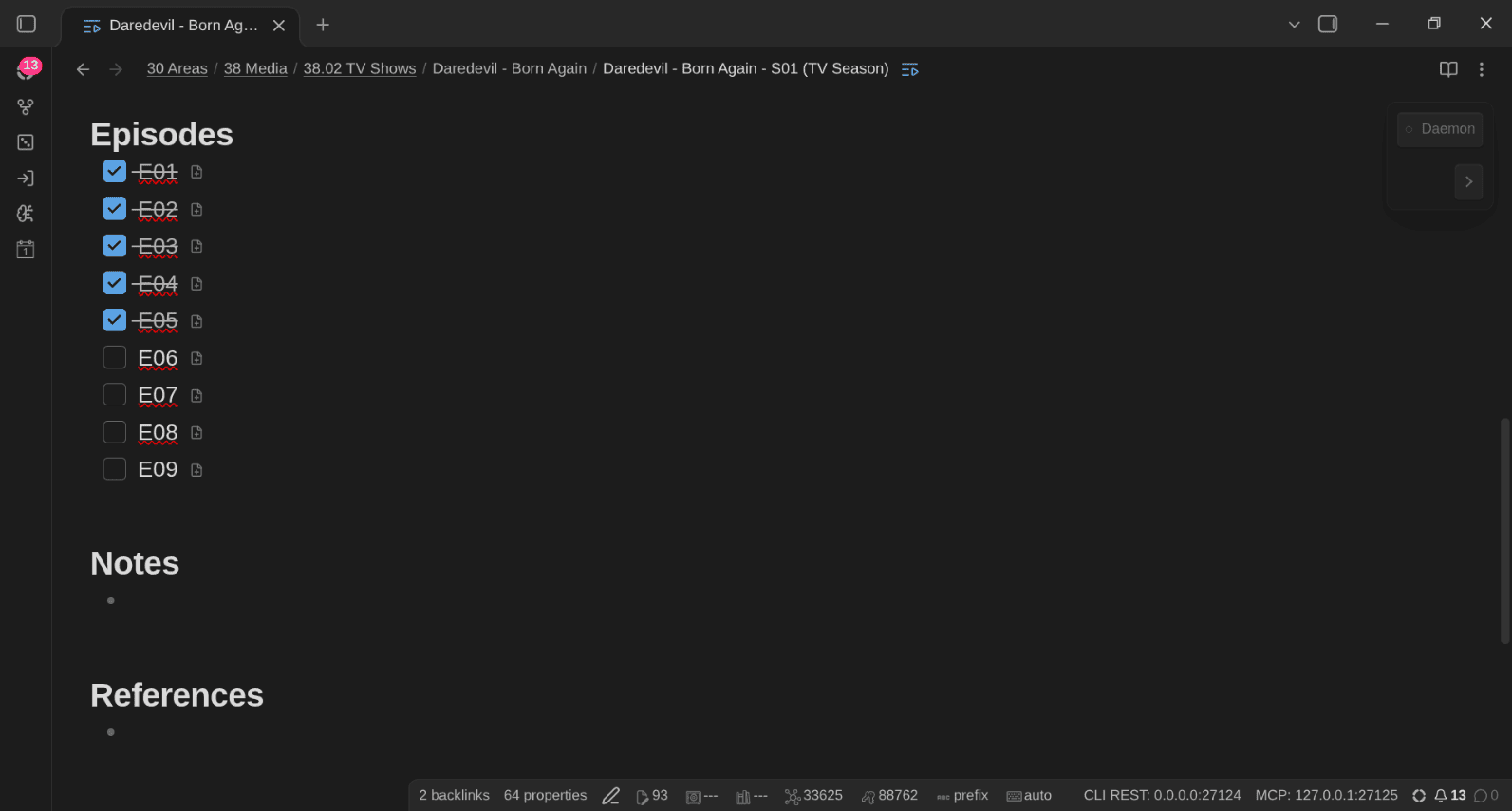Click the brain icon in left ribbon
Image resolution: width=1512 pixels, height=811 pixels.
pos(26,214)
